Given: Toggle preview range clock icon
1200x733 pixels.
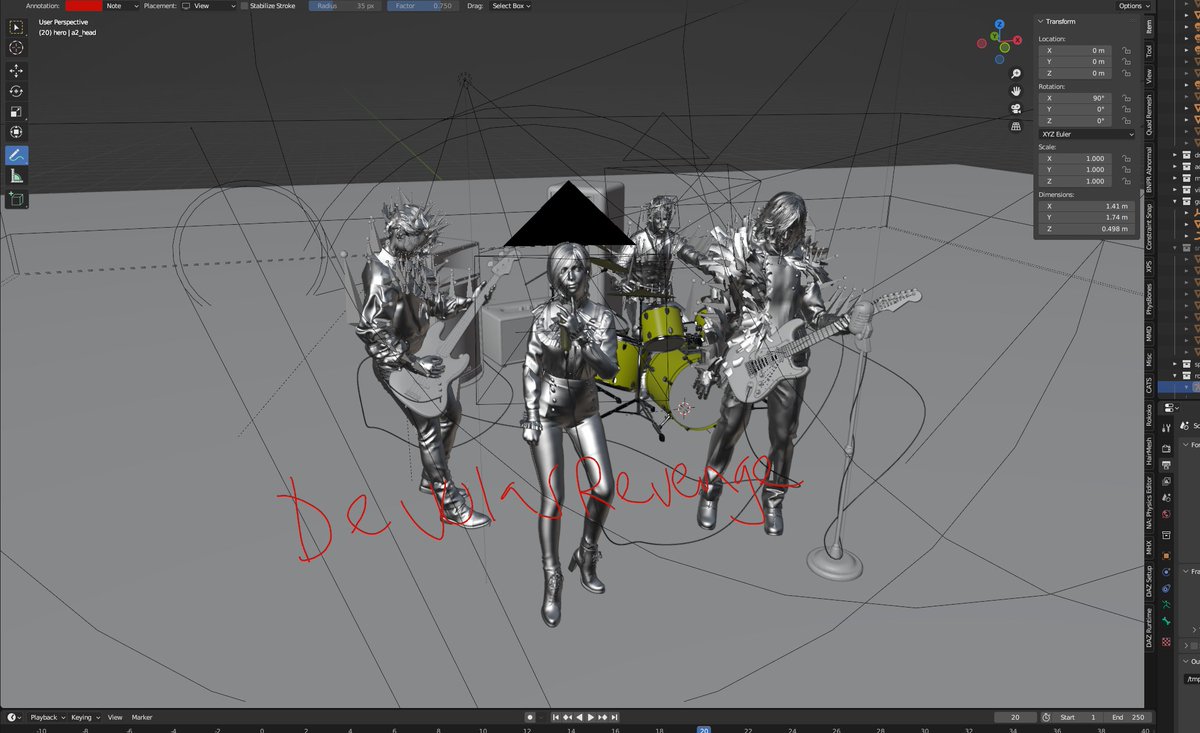Looking at the screenshot, I should click(x=1045, y=717).
